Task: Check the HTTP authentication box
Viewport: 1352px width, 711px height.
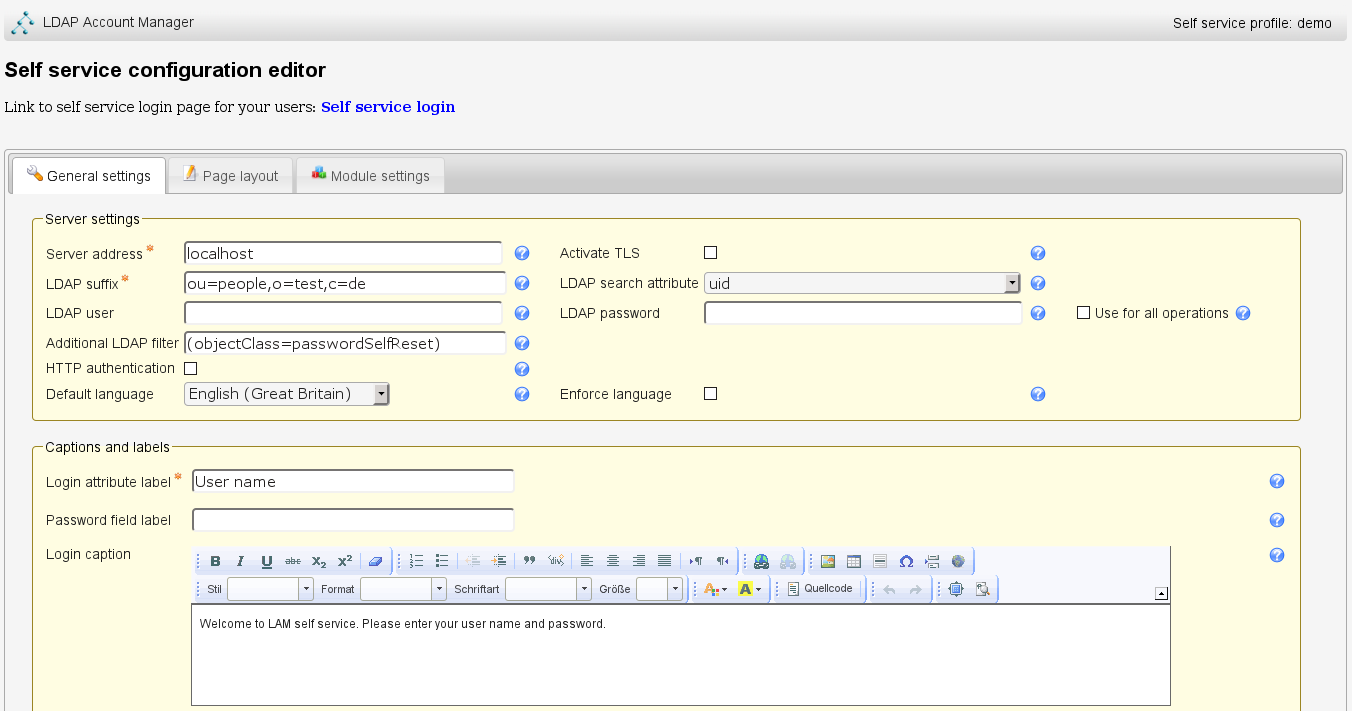Action: (x=191, y=369)
